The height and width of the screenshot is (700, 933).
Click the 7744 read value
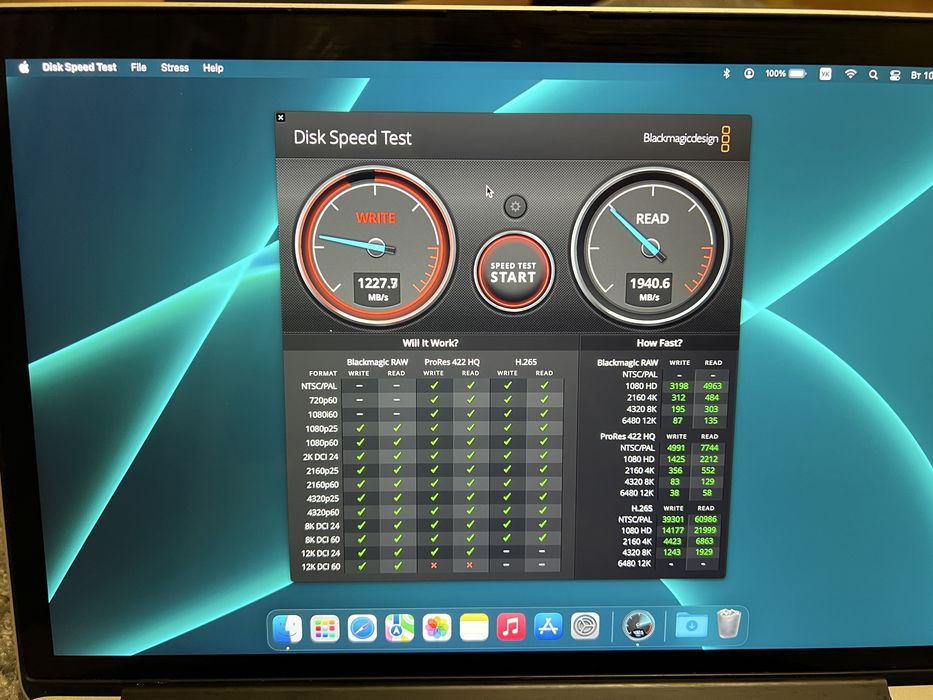coord(709,448)
